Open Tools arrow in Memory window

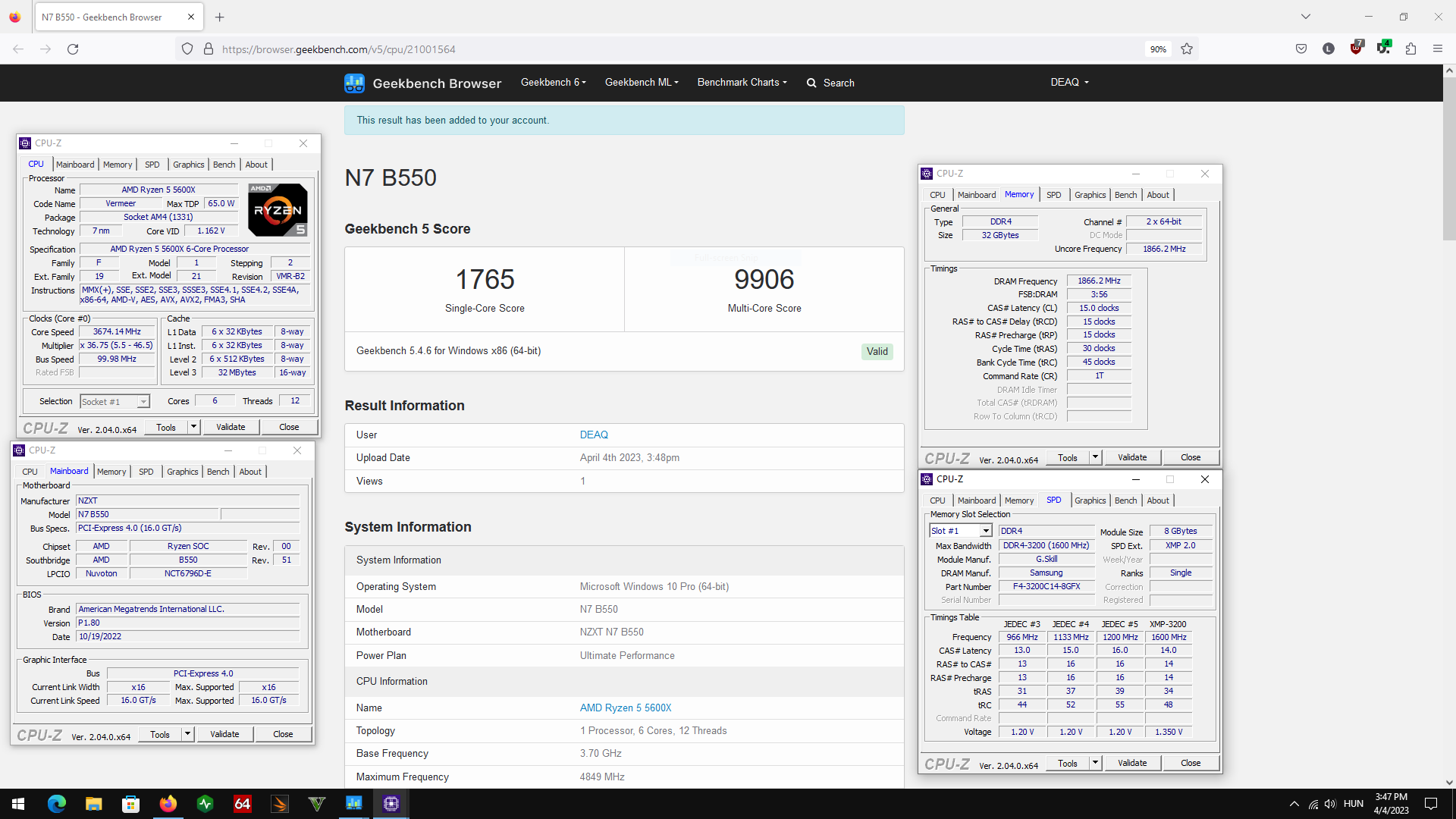pos(1095,457)
